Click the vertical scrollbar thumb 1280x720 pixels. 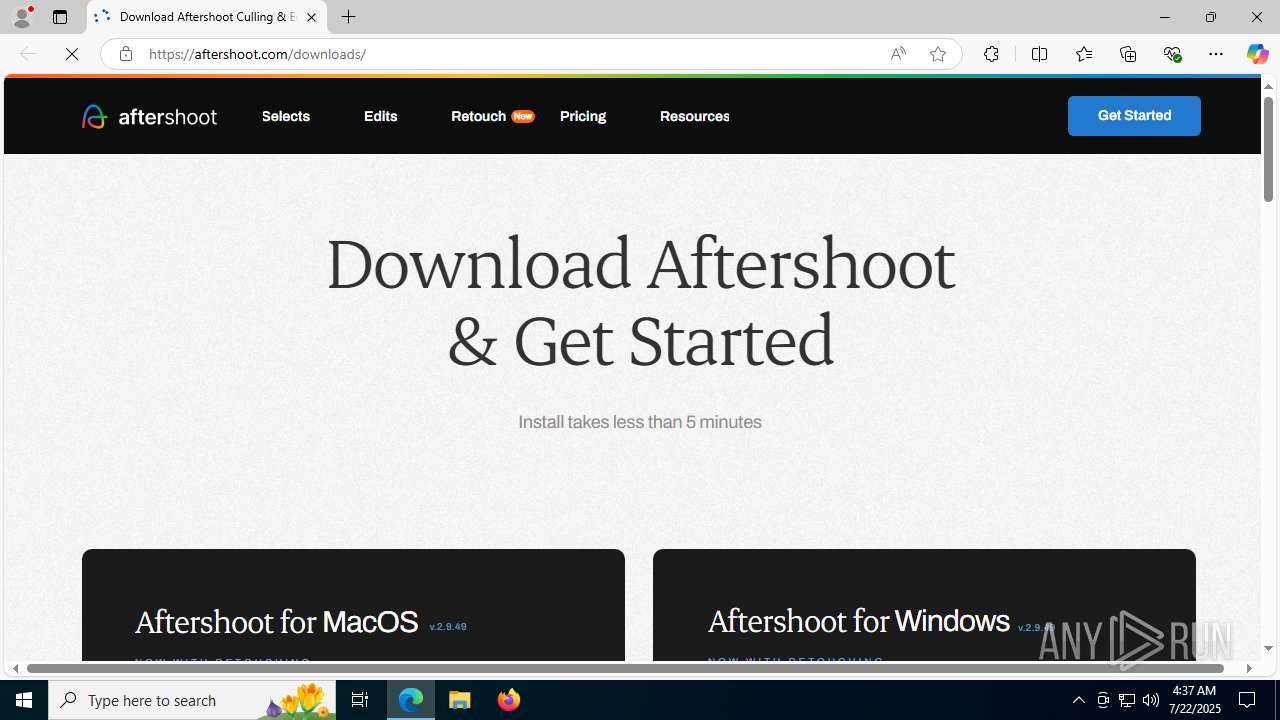coord(1268,148)
